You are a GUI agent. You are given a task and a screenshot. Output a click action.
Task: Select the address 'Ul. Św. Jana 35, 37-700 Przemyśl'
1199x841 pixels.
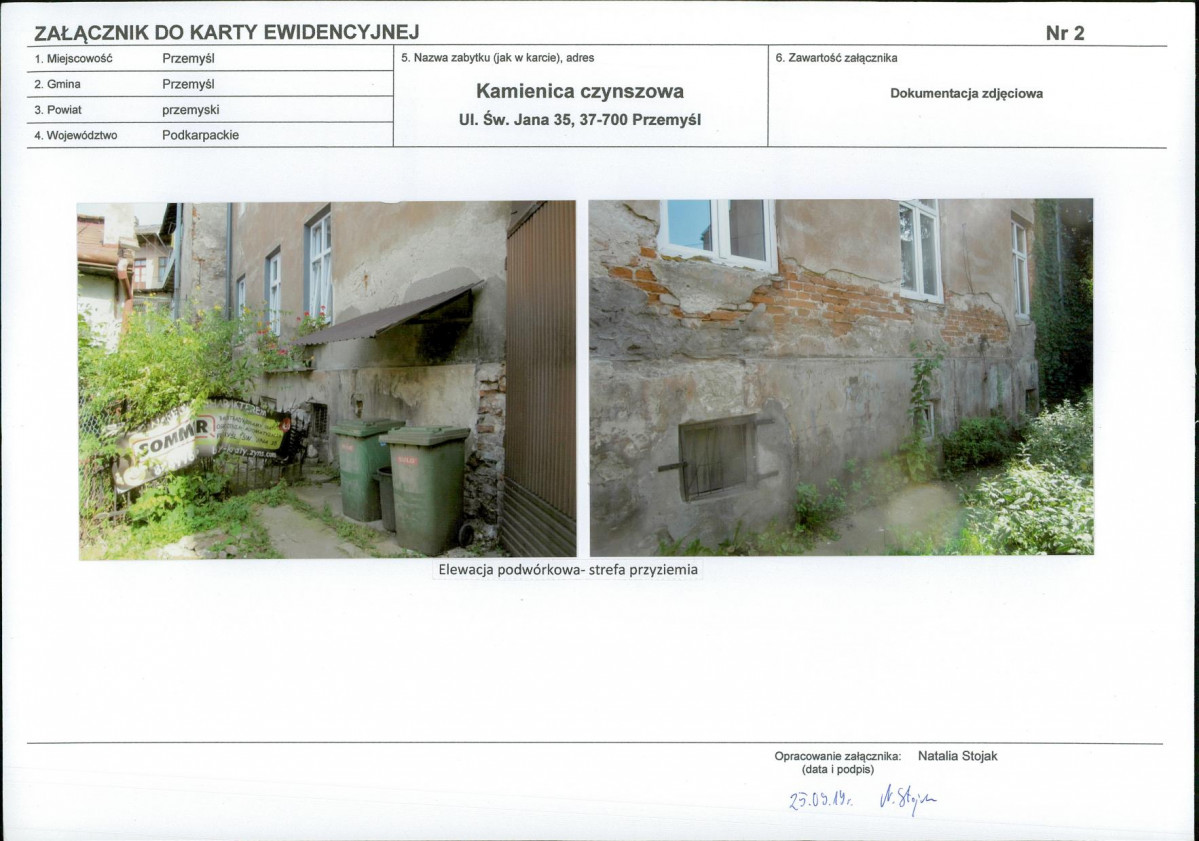580,119
